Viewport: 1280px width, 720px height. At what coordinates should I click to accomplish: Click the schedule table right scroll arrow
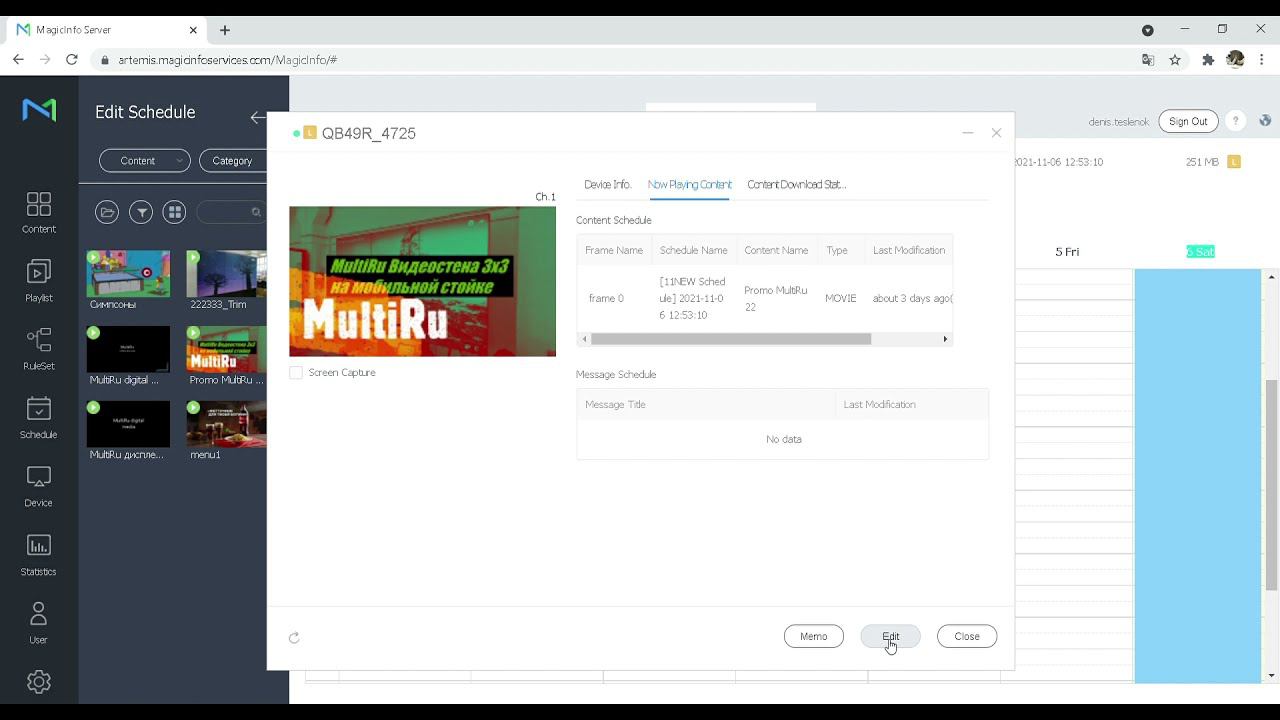pyautogui.click(x=945, y=339)
